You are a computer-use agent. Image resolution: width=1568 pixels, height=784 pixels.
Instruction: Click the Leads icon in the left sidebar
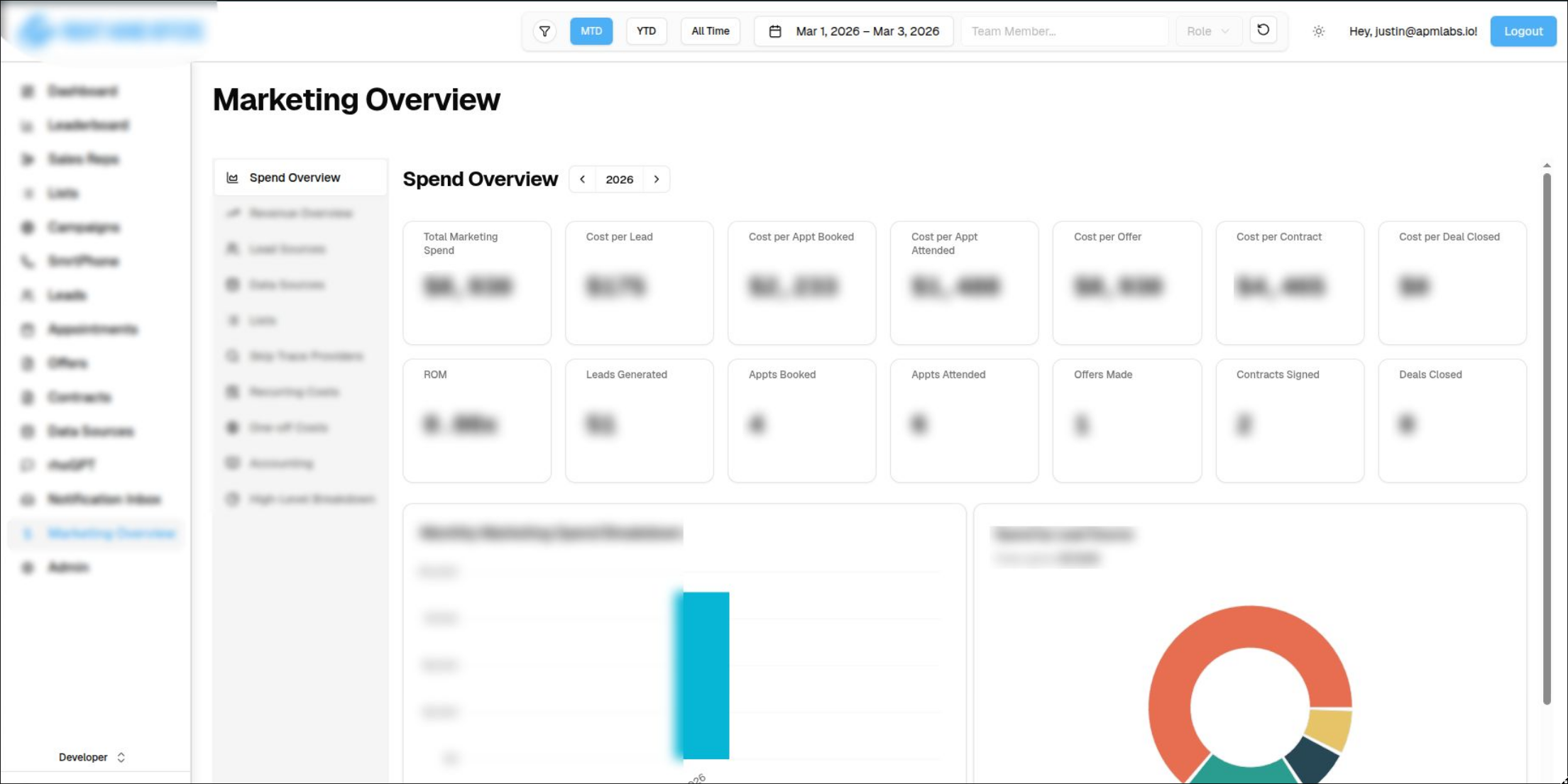coord(27,294)
